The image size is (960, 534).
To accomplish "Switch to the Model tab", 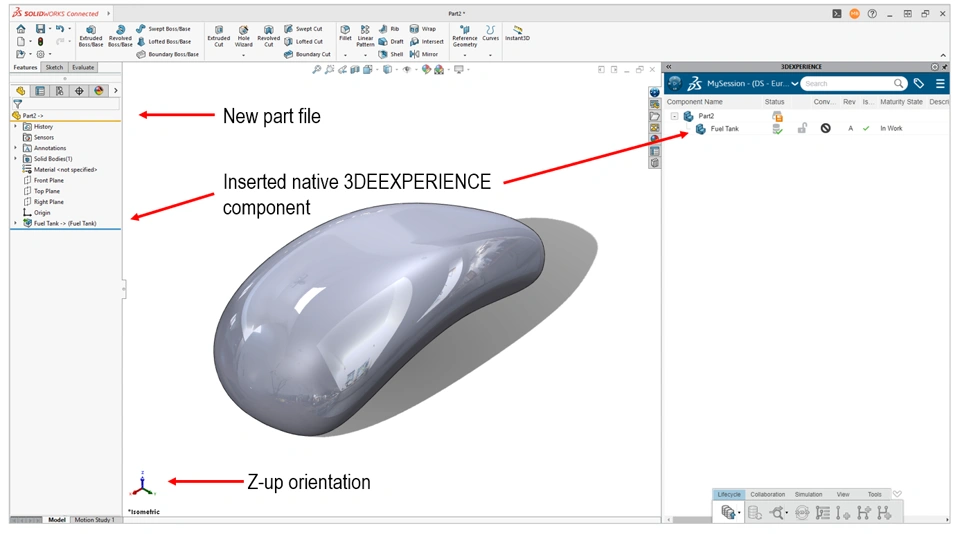I will [x=56, y=520].
